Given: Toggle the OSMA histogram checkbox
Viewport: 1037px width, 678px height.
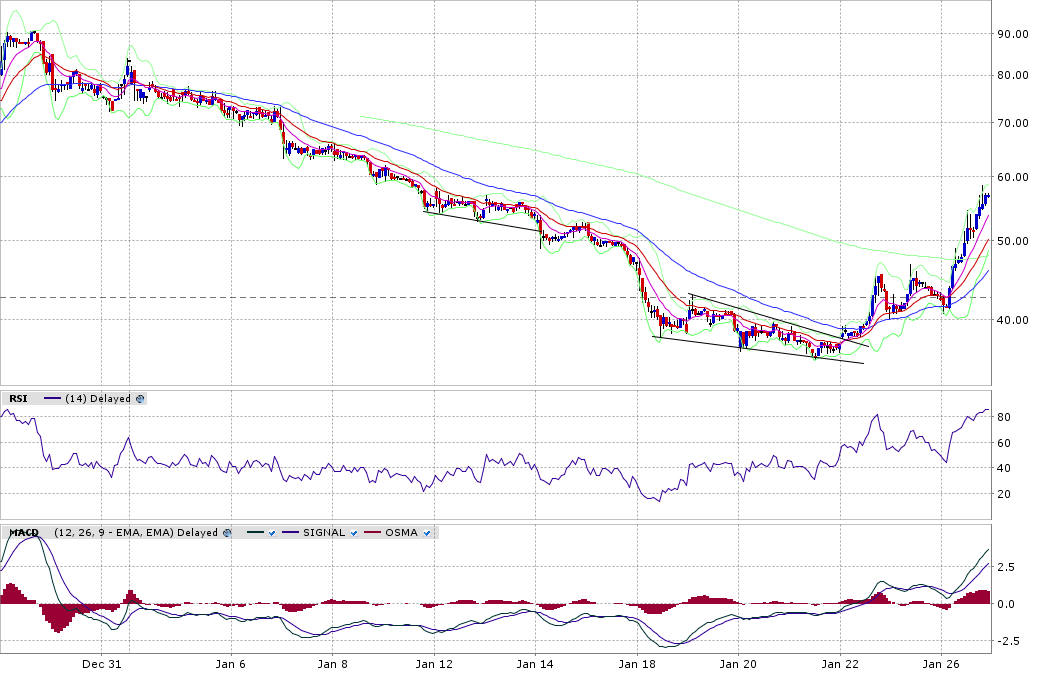Looking at the screenshot, I should click(x=427, y=533).
